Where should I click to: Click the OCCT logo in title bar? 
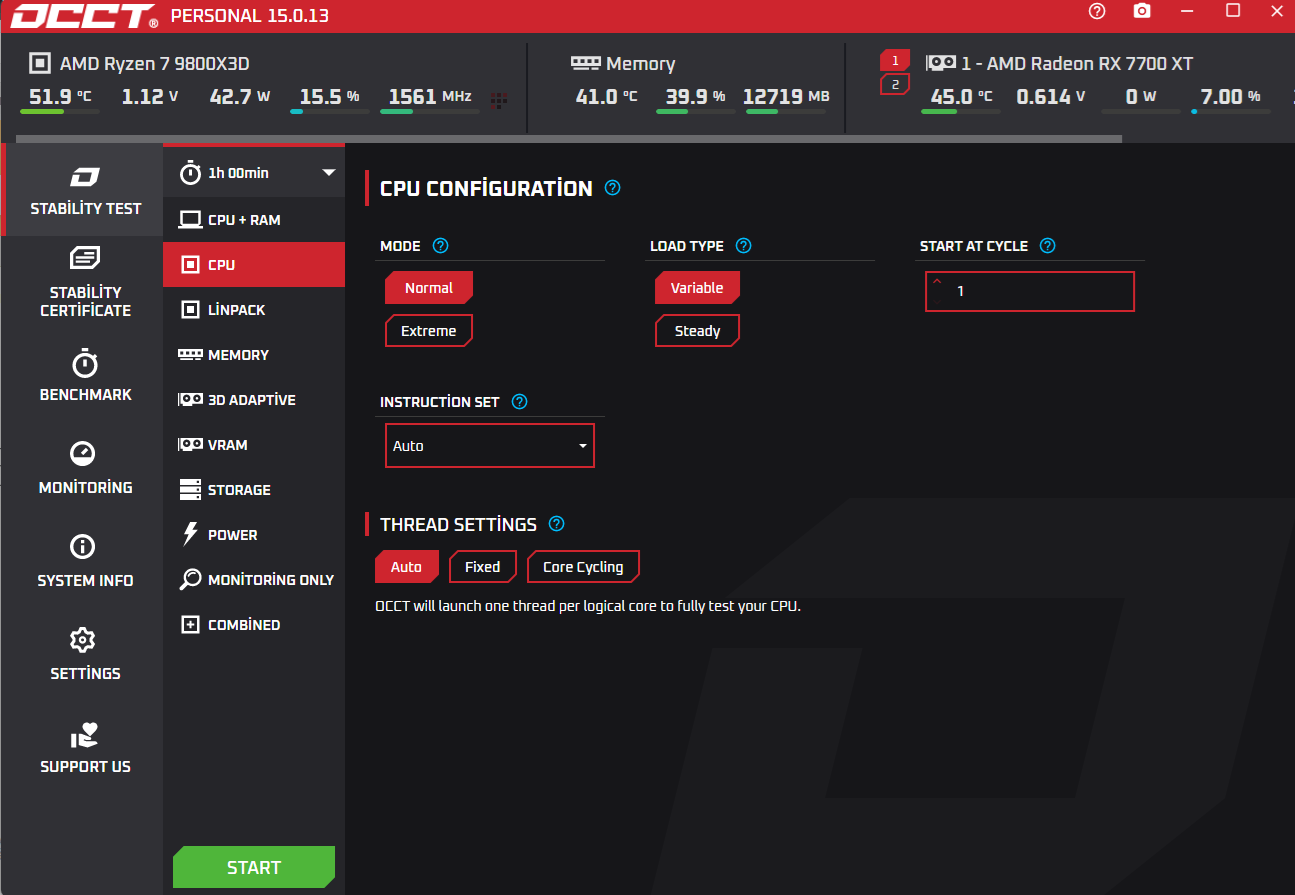(84, 16)
